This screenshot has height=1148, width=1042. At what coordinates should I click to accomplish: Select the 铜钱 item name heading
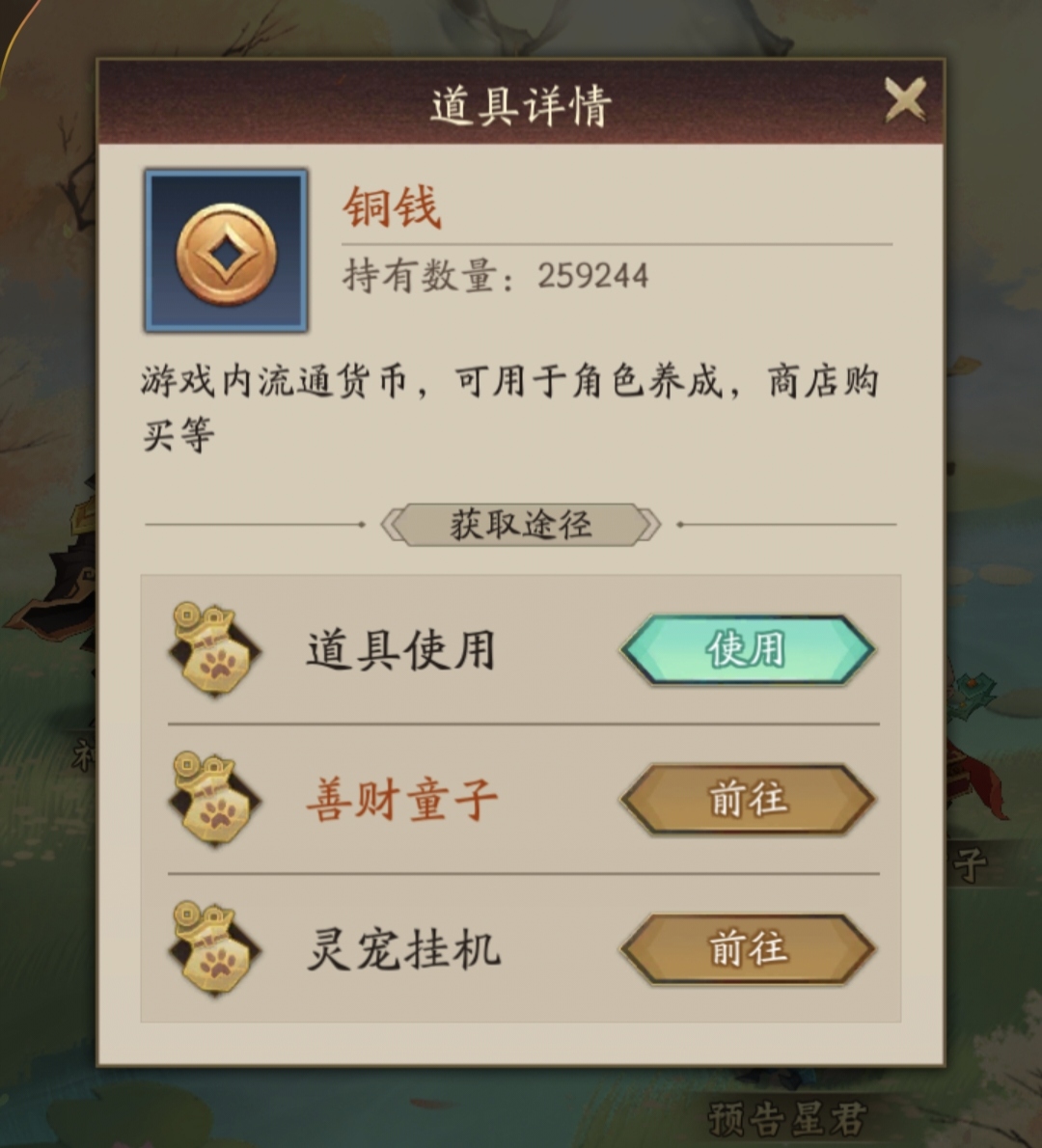(x=393, y=206)
